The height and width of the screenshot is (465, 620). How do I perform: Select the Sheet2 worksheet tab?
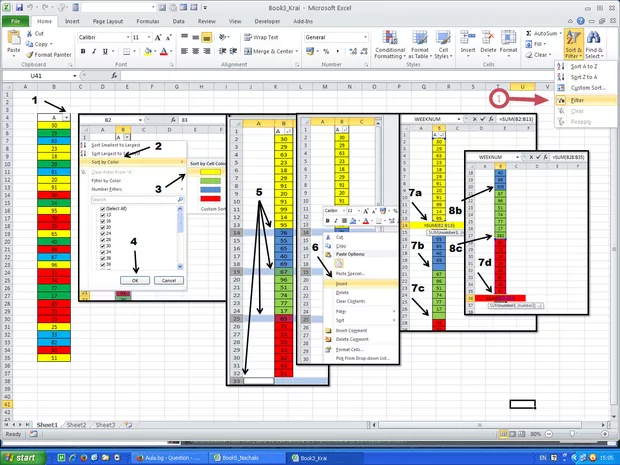tap(77, 424)
